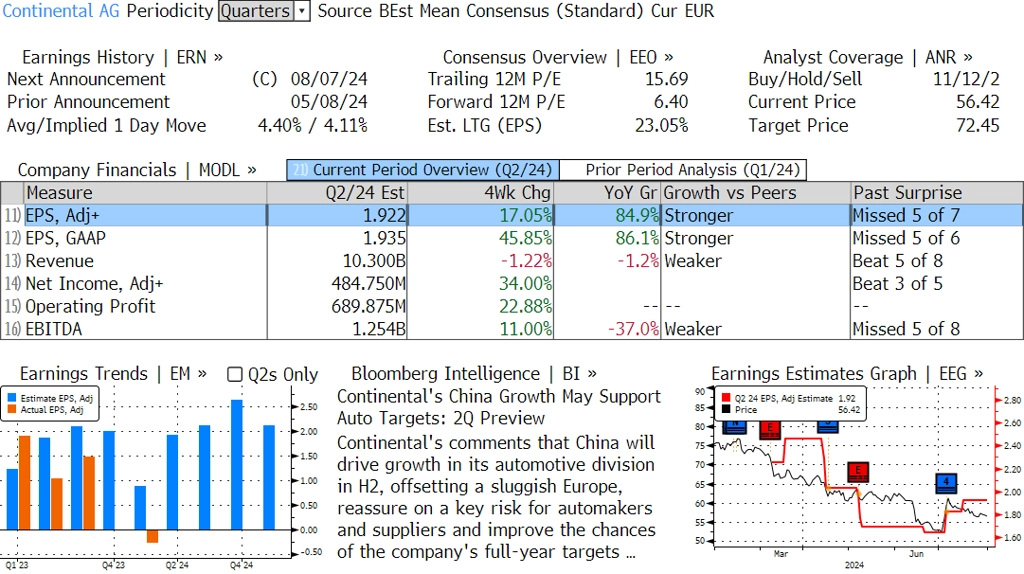This screenshot has width=1024, height=574.
Task: Switch to Prior Period Analysis (Q1/24) tab
Action: (x=683, y=170)
